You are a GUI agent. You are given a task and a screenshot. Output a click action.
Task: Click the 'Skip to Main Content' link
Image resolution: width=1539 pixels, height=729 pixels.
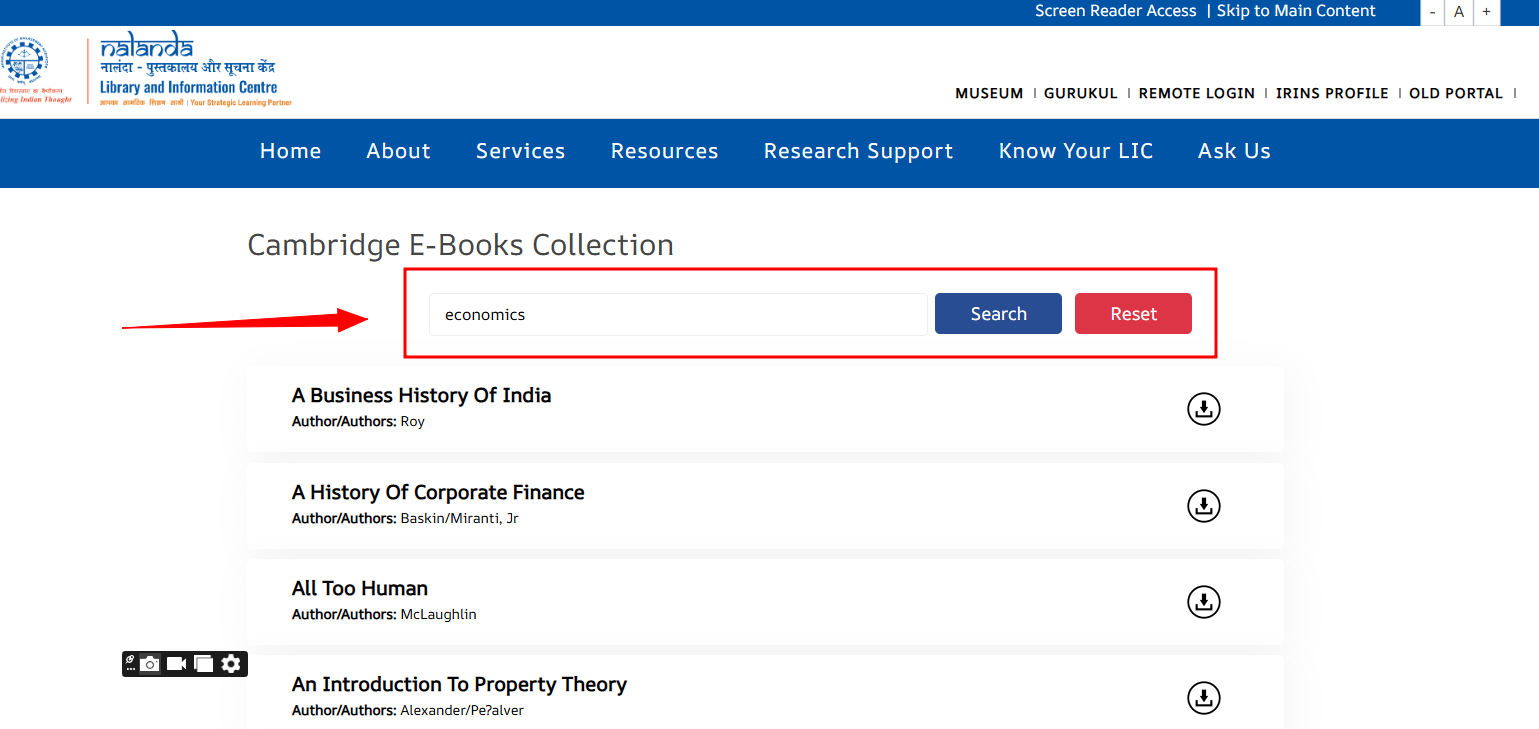(x=1296, y=11)
